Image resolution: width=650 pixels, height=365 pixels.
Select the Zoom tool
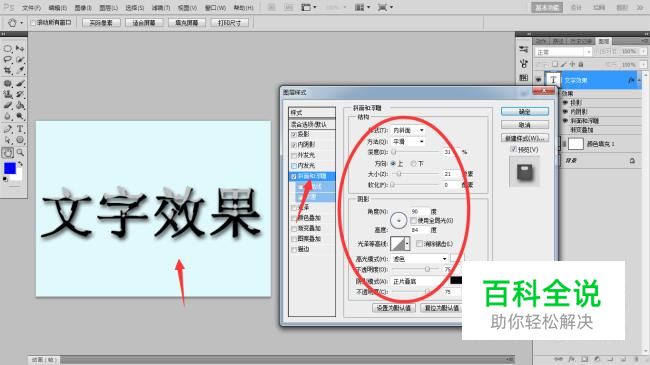20,153
